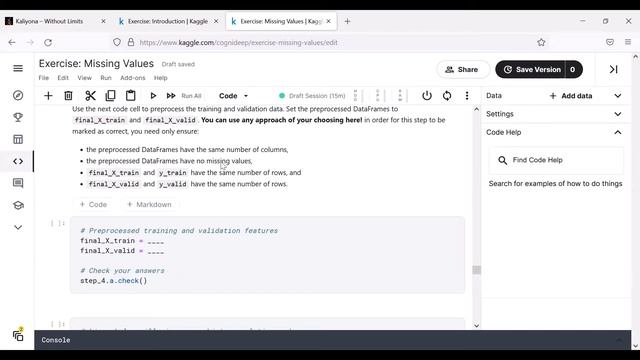Click the notebook title Exercise: Missing Values
This screenshot has height=360, width=640.
point(96,64)
